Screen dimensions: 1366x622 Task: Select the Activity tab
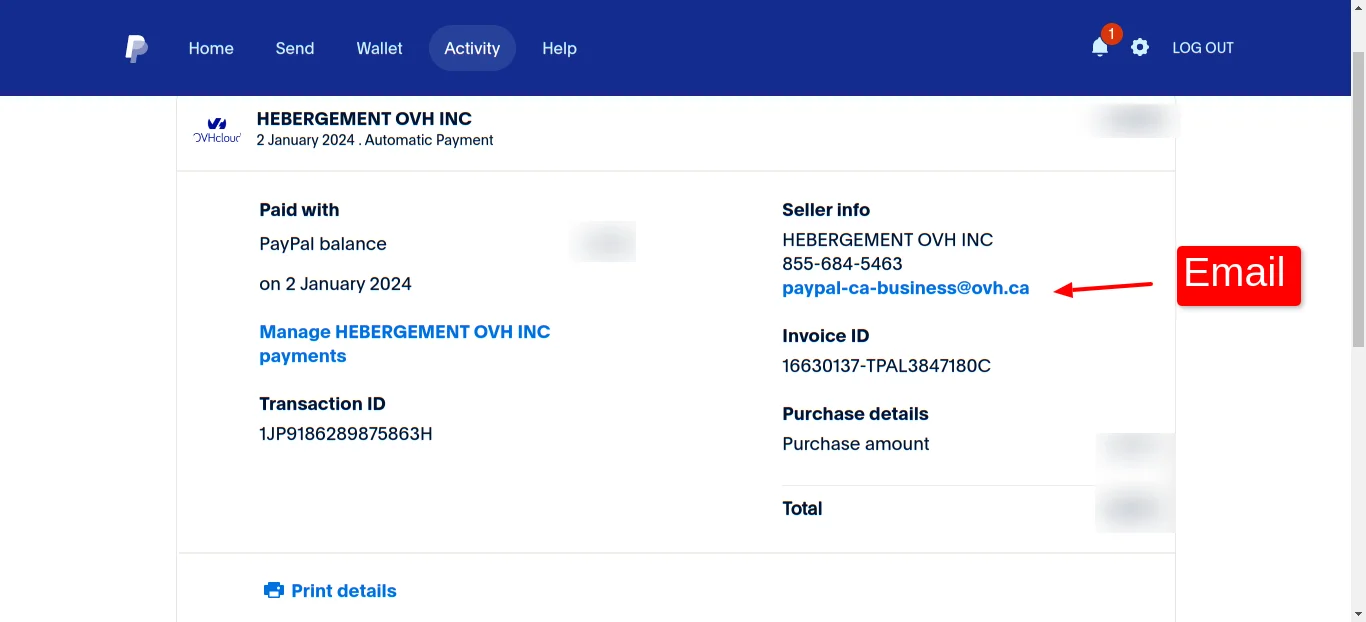472,48
